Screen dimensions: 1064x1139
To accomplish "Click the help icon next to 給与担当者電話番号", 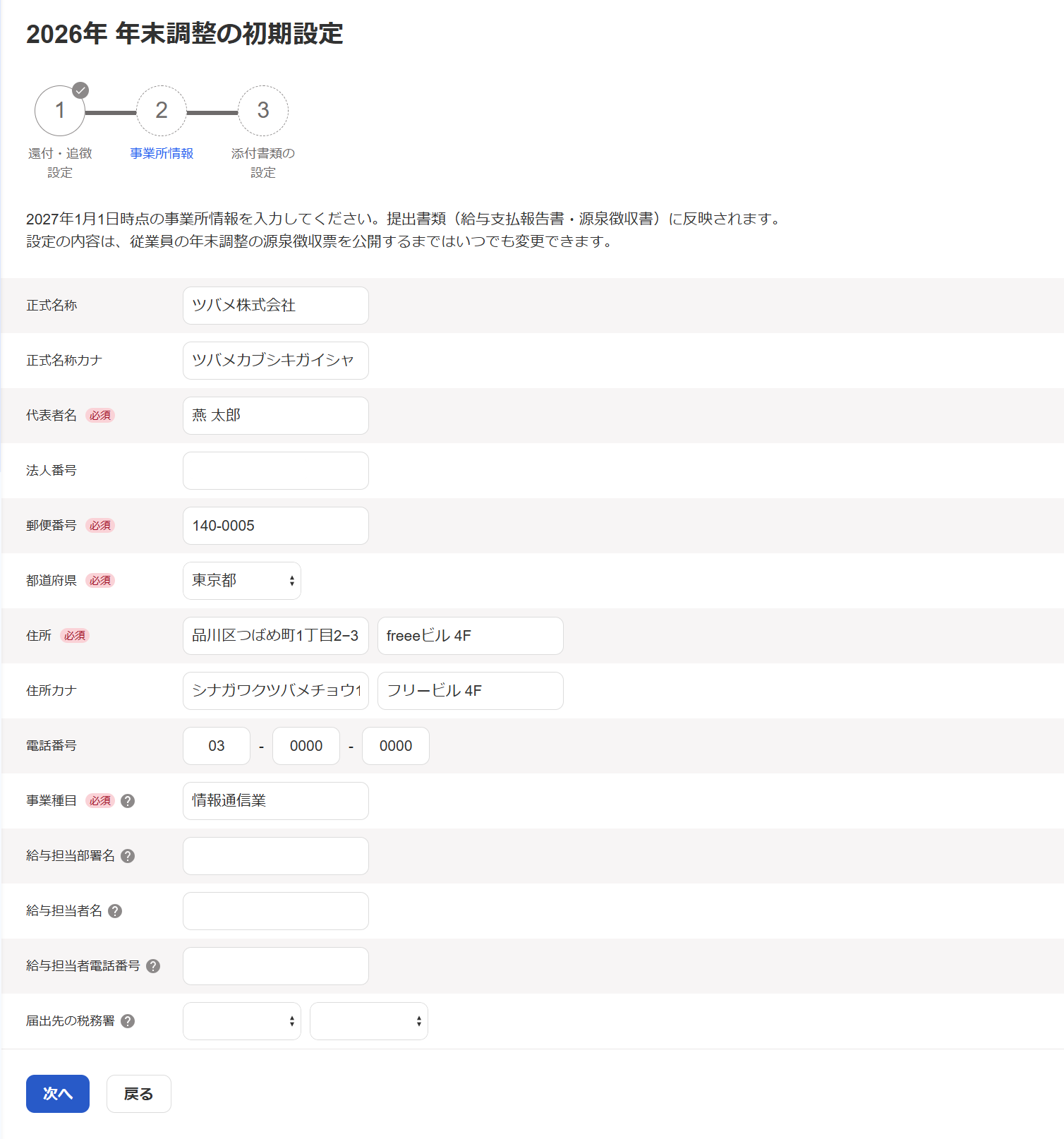I will pos(153,966).
